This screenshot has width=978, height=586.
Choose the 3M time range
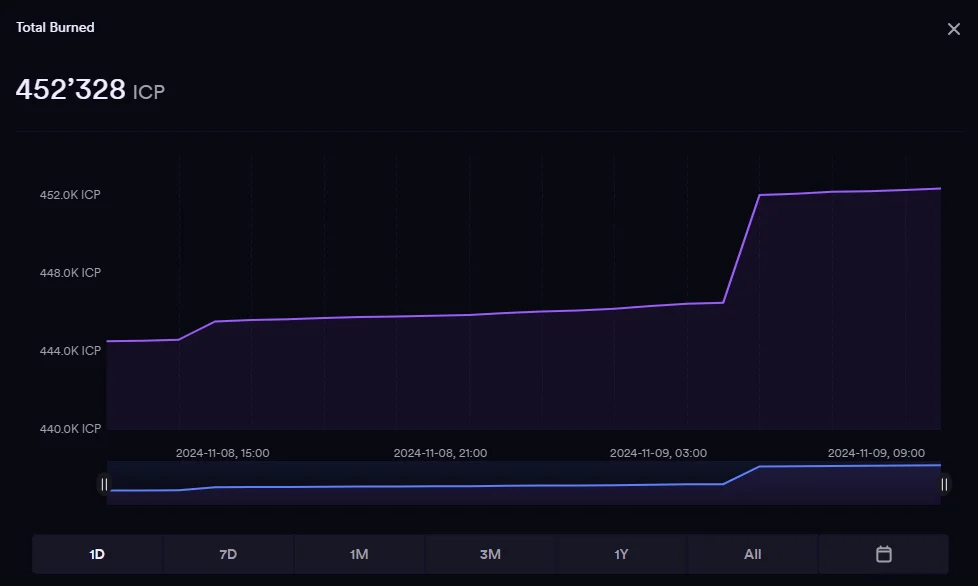490,554
